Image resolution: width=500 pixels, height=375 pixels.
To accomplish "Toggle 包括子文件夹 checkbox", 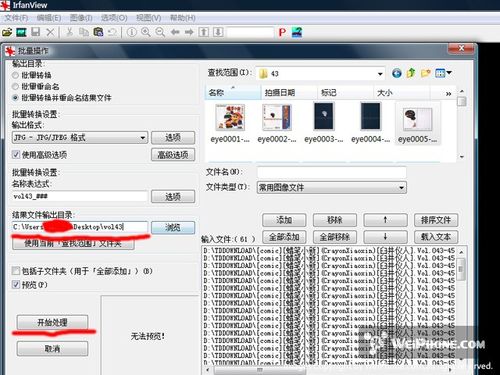I will click(x=16, y=271).
